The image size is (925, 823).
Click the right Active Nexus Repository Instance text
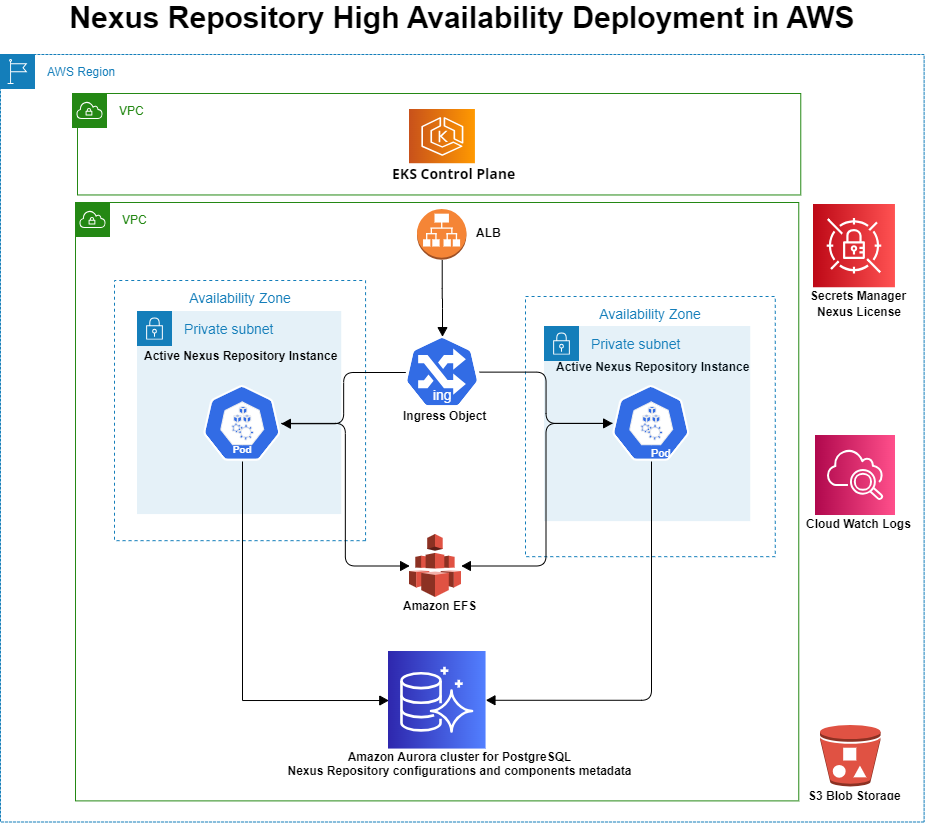[652, 366]
